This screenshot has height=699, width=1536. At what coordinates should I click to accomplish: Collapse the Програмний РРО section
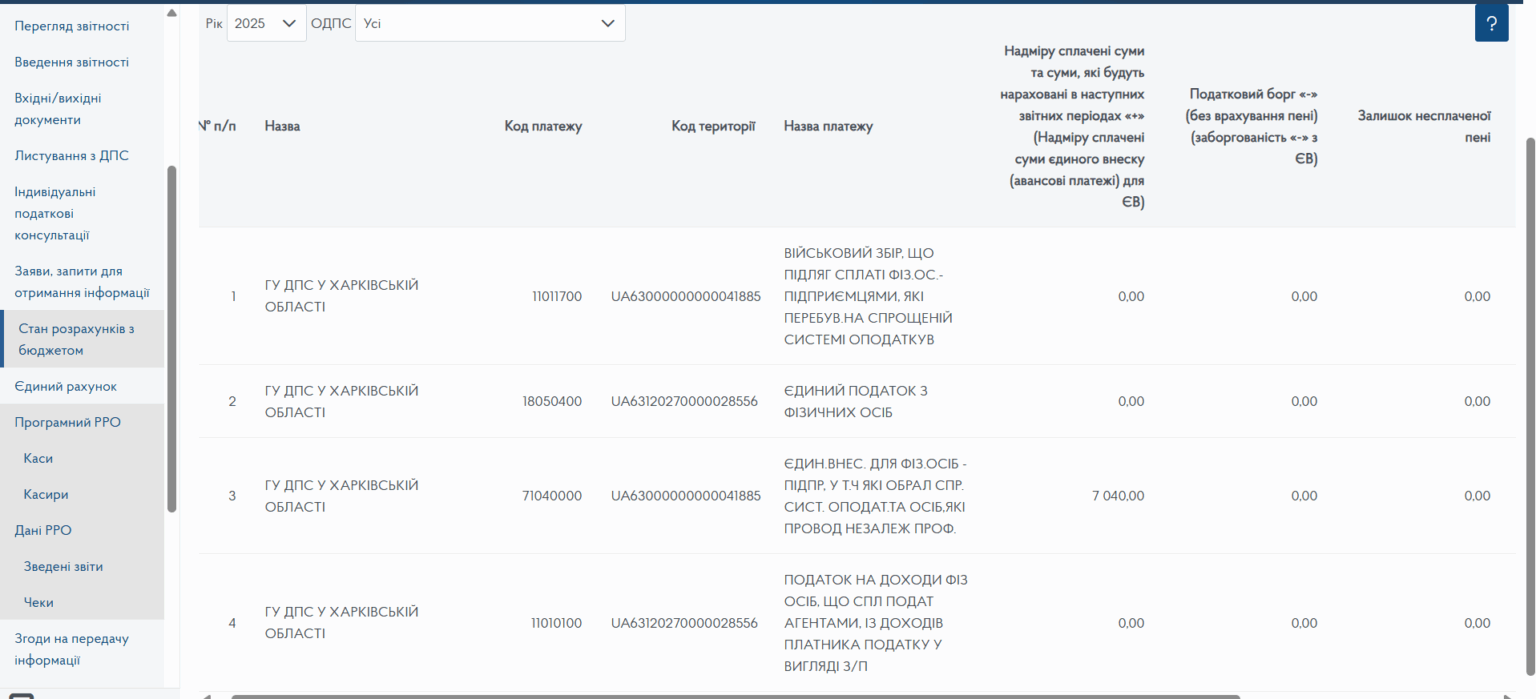click(x=67, y=422)
